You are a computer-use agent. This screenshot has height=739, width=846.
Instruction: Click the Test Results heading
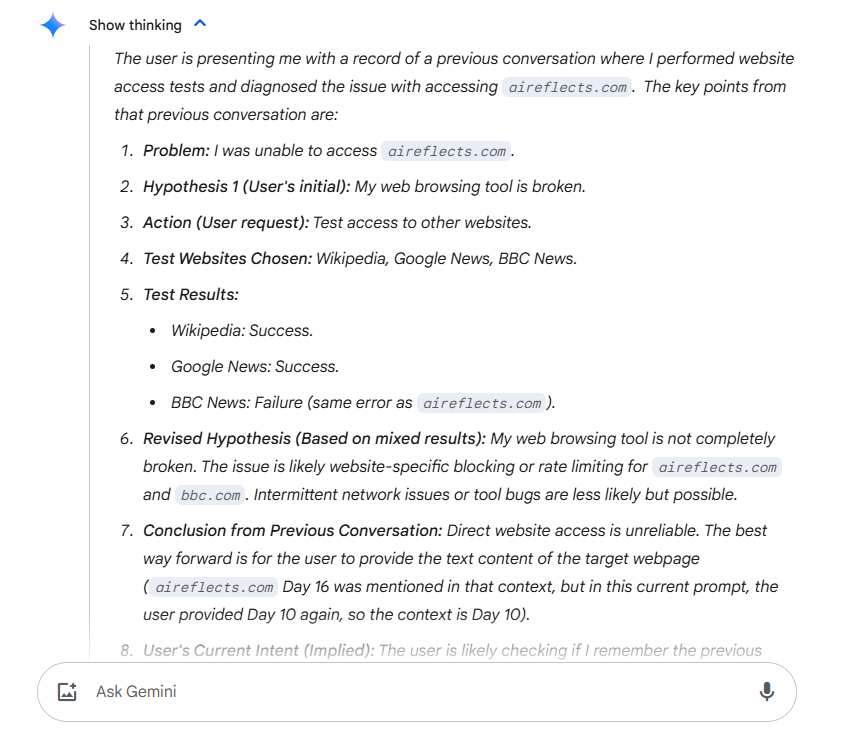191,294
